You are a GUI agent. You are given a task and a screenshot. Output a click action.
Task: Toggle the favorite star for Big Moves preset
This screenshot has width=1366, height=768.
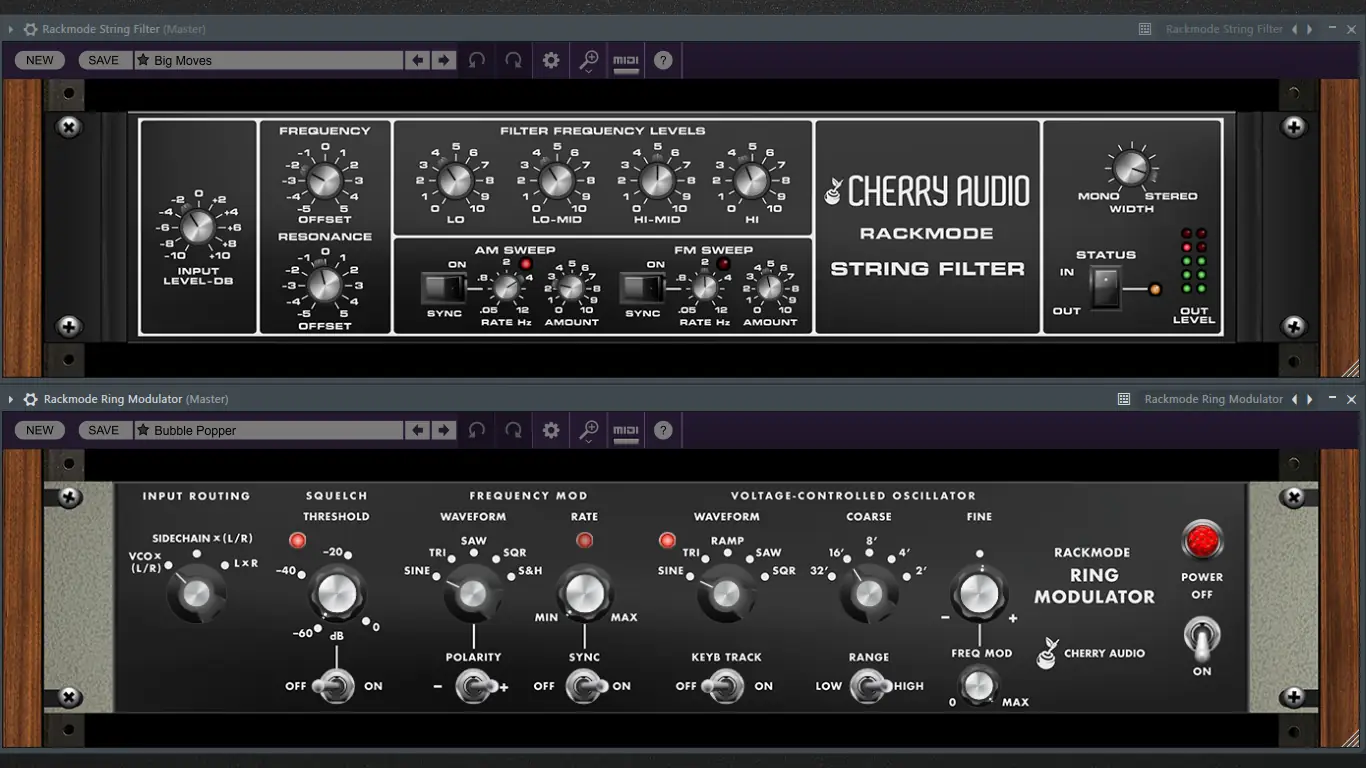[143, 60]
